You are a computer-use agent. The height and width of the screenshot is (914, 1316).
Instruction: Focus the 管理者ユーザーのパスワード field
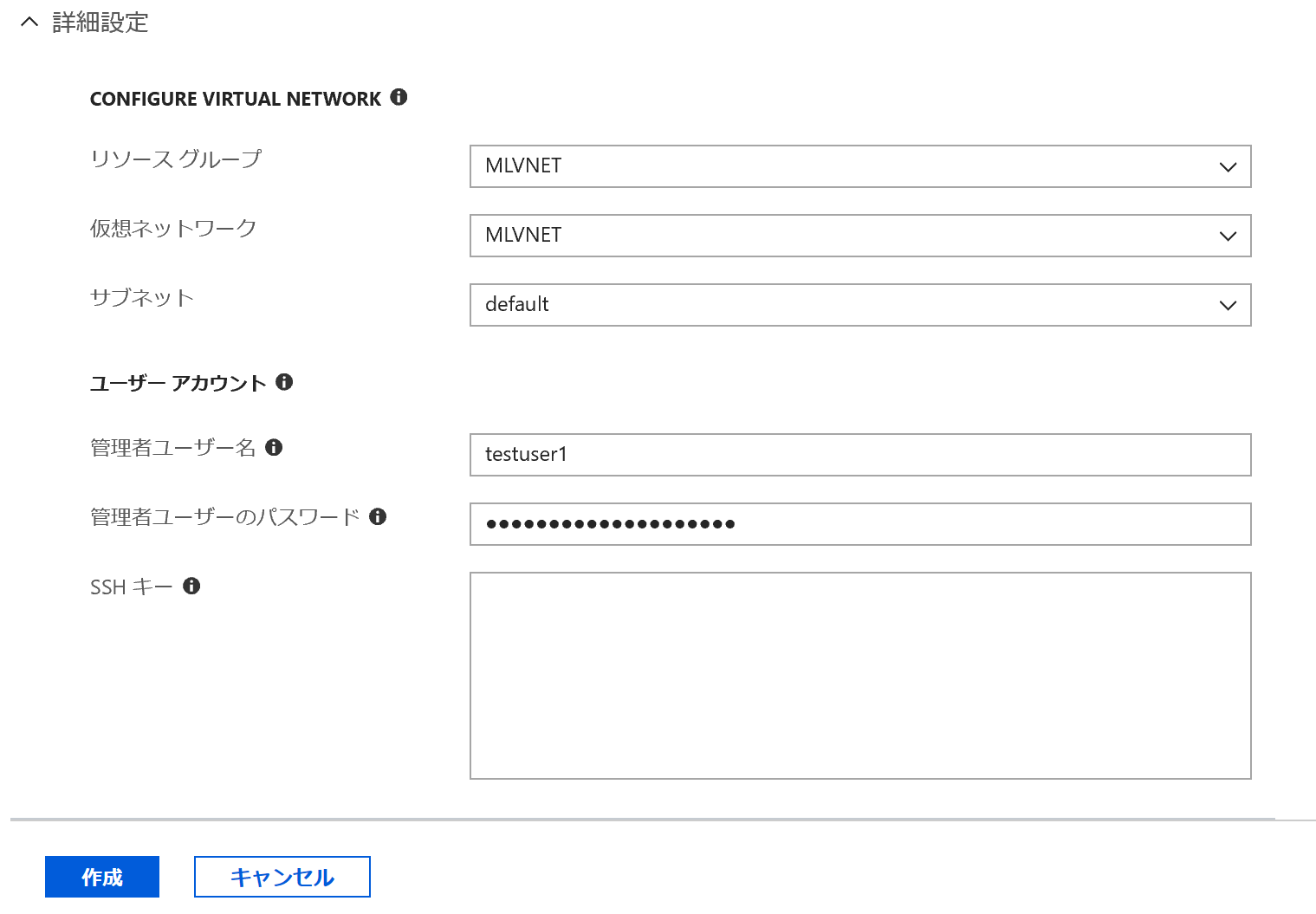coord(860,524)
